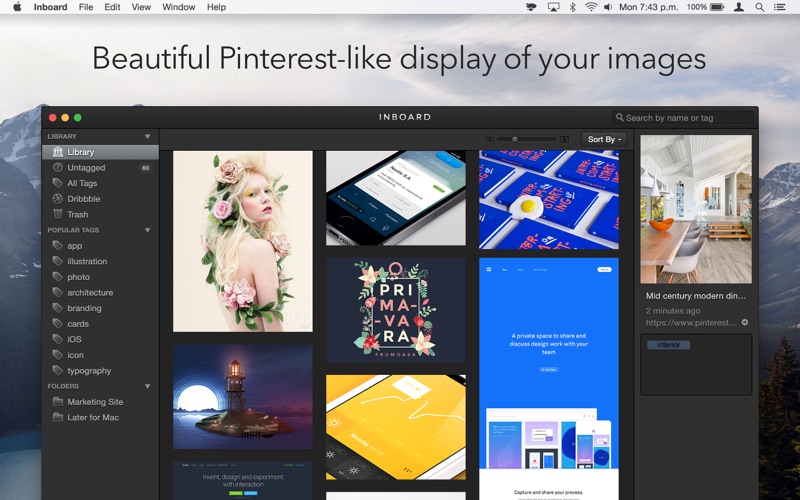Open the Sort By dropdown

click(604, 139)
